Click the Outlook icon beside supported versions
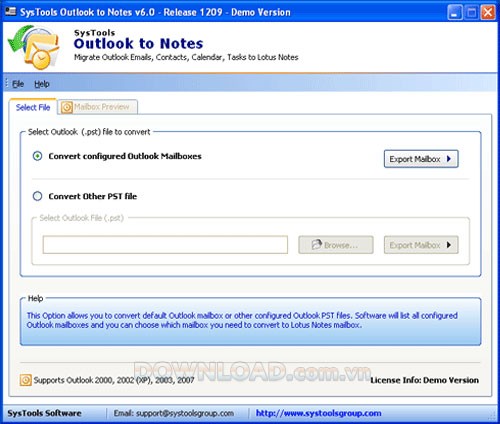 [26, 380]
